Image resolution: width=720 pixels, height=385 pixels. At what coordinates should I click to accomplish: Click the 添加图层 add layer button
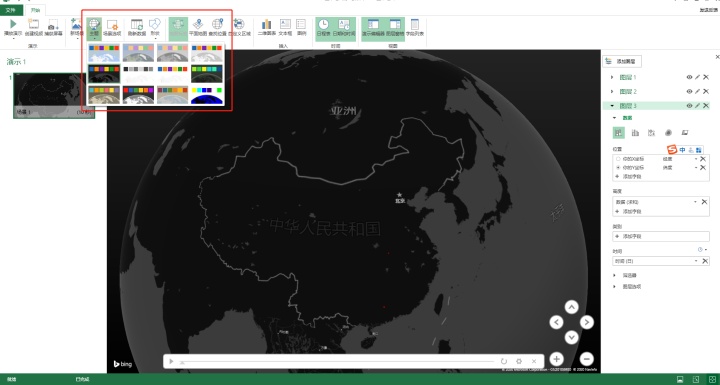click(x=622, y=61)
